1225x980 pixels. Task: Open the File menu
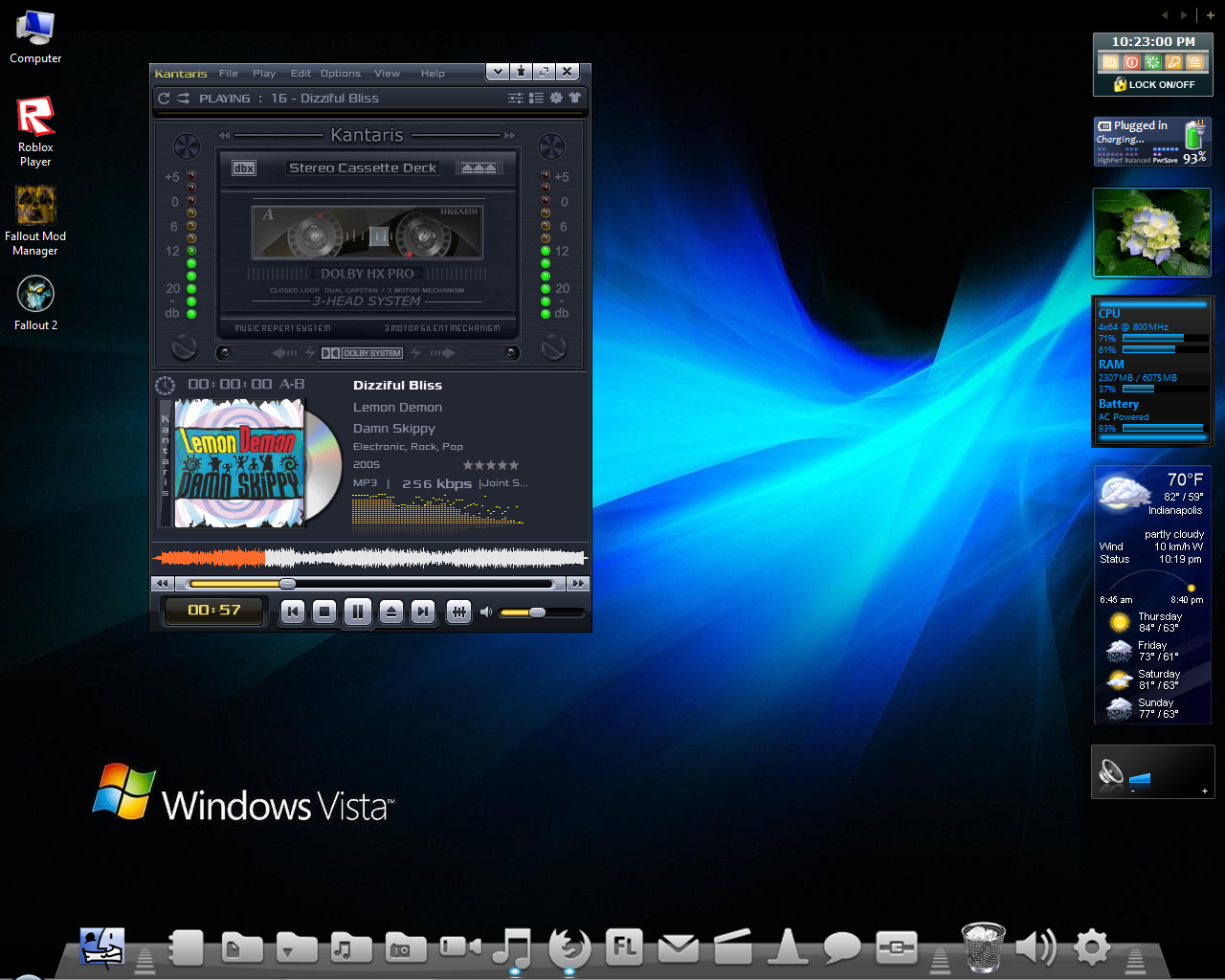coord(228,73)
